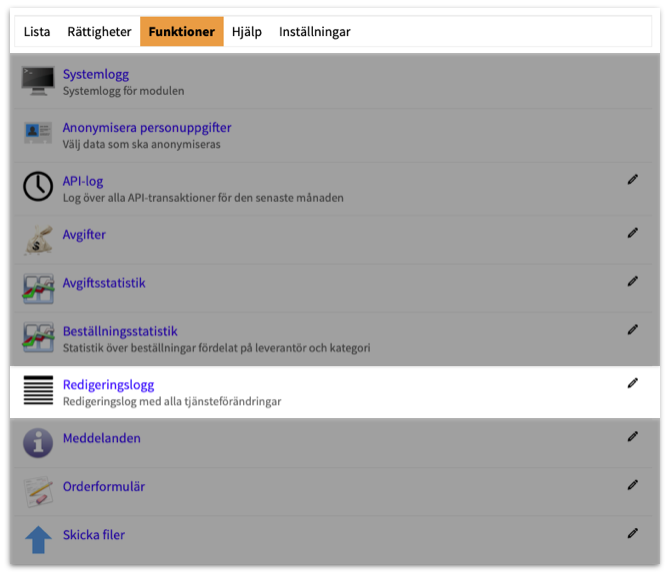Open the Systemlogg link
The image size is (669, 576).
coord(95,75)
